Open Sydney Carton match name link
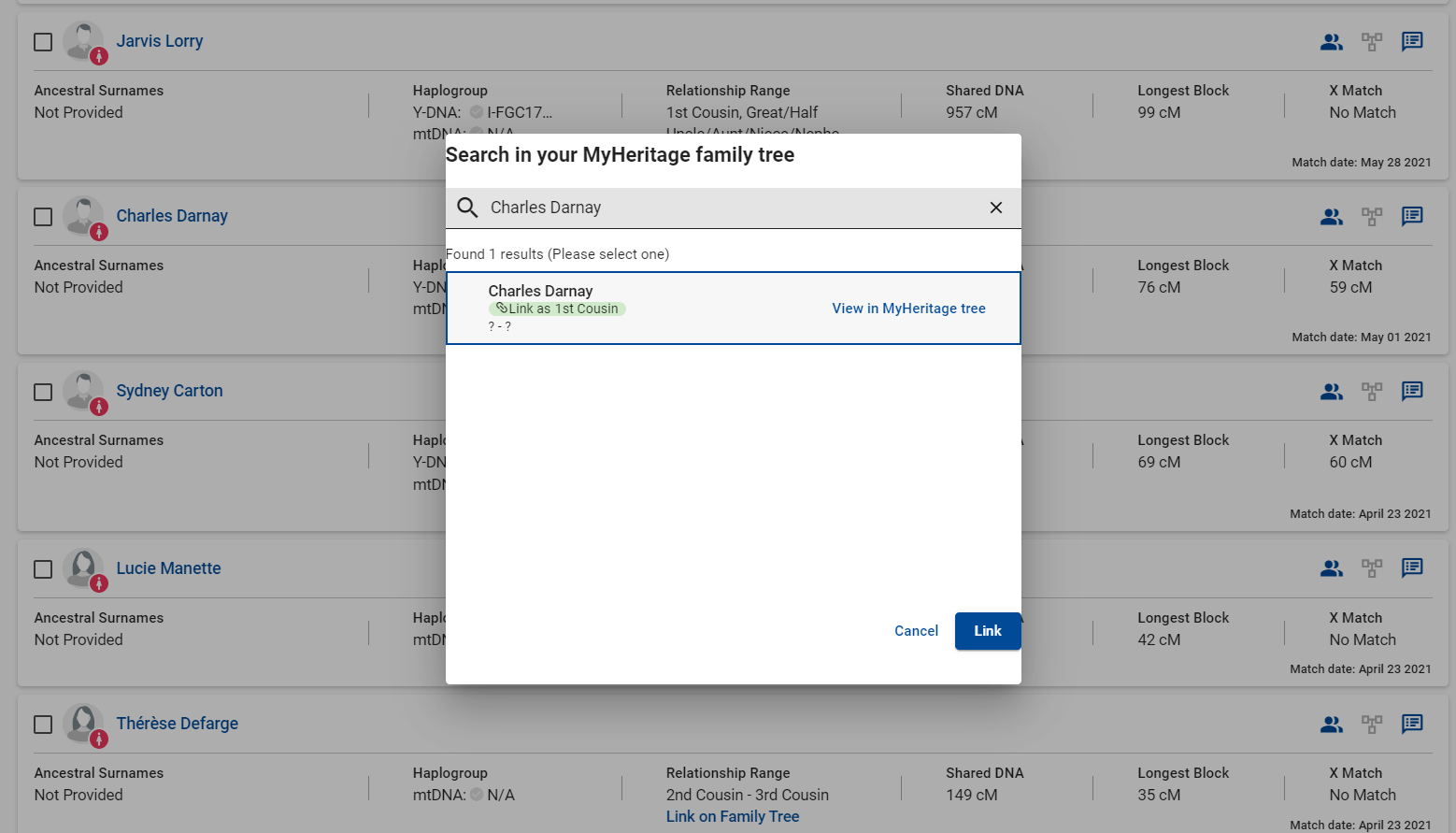 coord(169,391)
